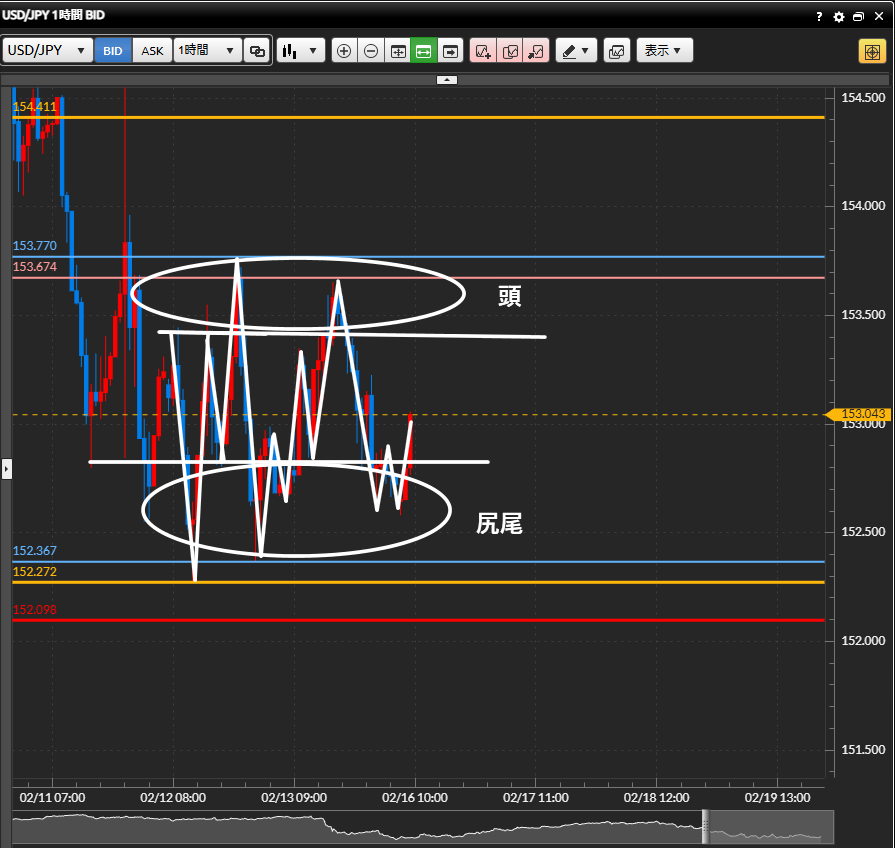This screenshot has width=895, height=848.
Task: Open the settings gear in the title bar
Action: coord(839,17)
